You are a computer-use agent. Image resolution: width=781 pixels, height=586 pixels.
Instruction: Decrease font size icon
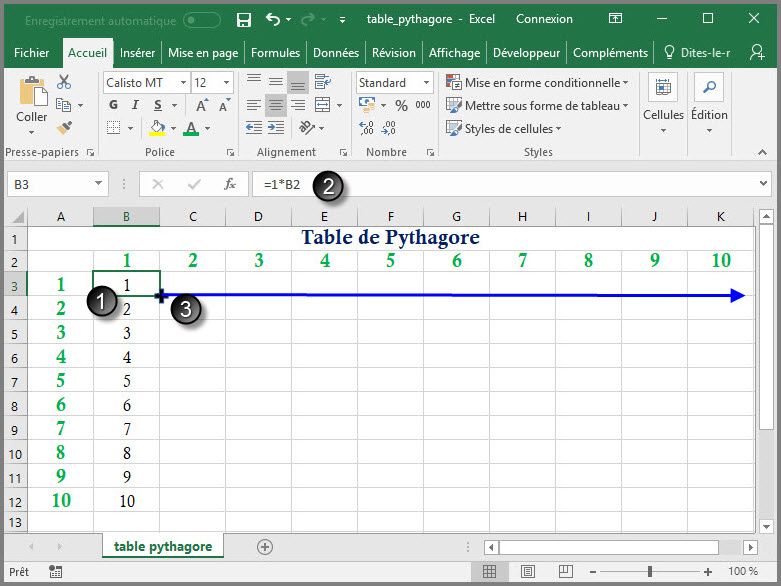pos(224,105)
